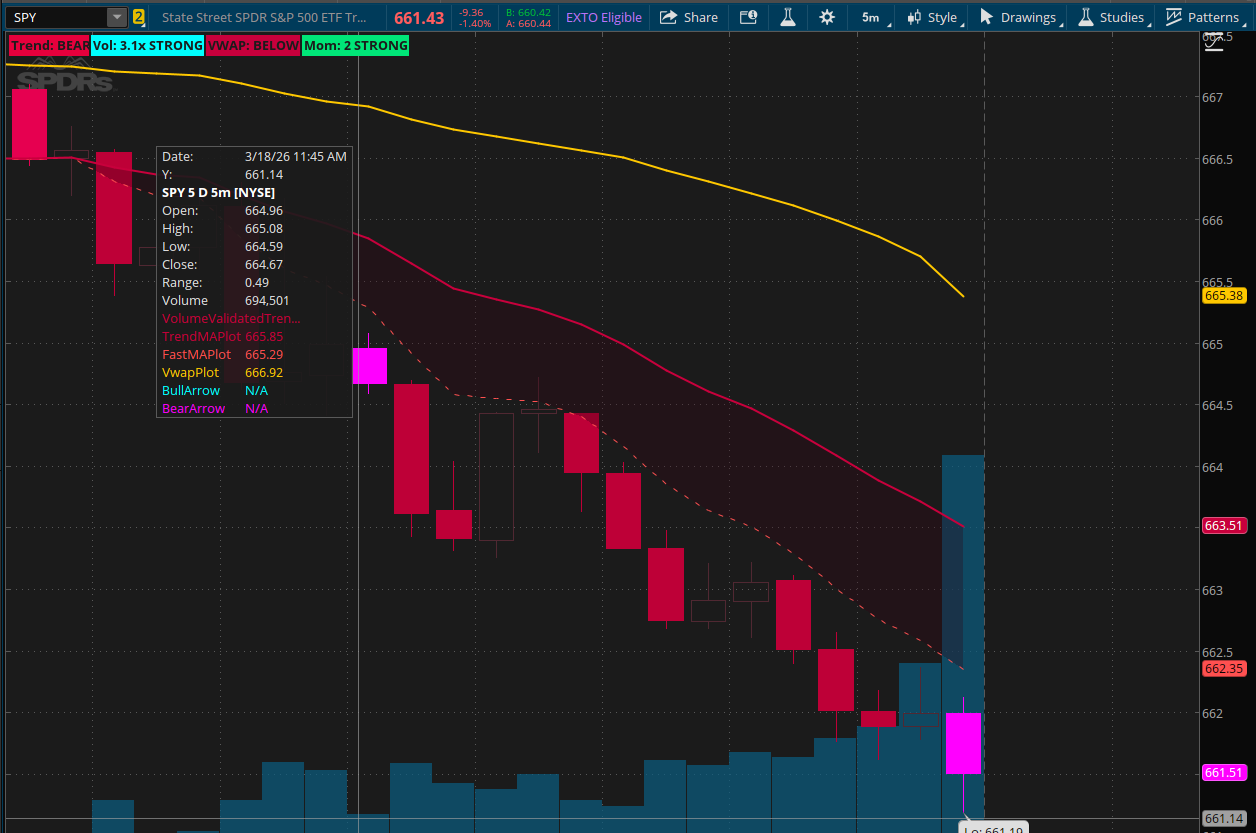
Task: Click the last magenta candle on chart
Action: [x=963, y=743]
